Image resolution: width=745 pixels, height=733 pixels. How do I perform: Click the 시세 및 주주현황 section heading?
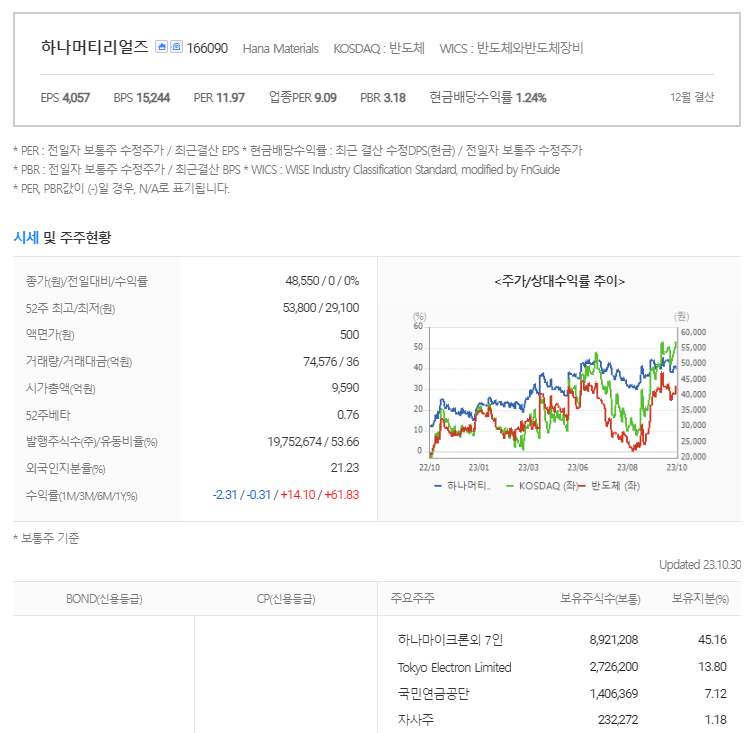pos(62,237)
